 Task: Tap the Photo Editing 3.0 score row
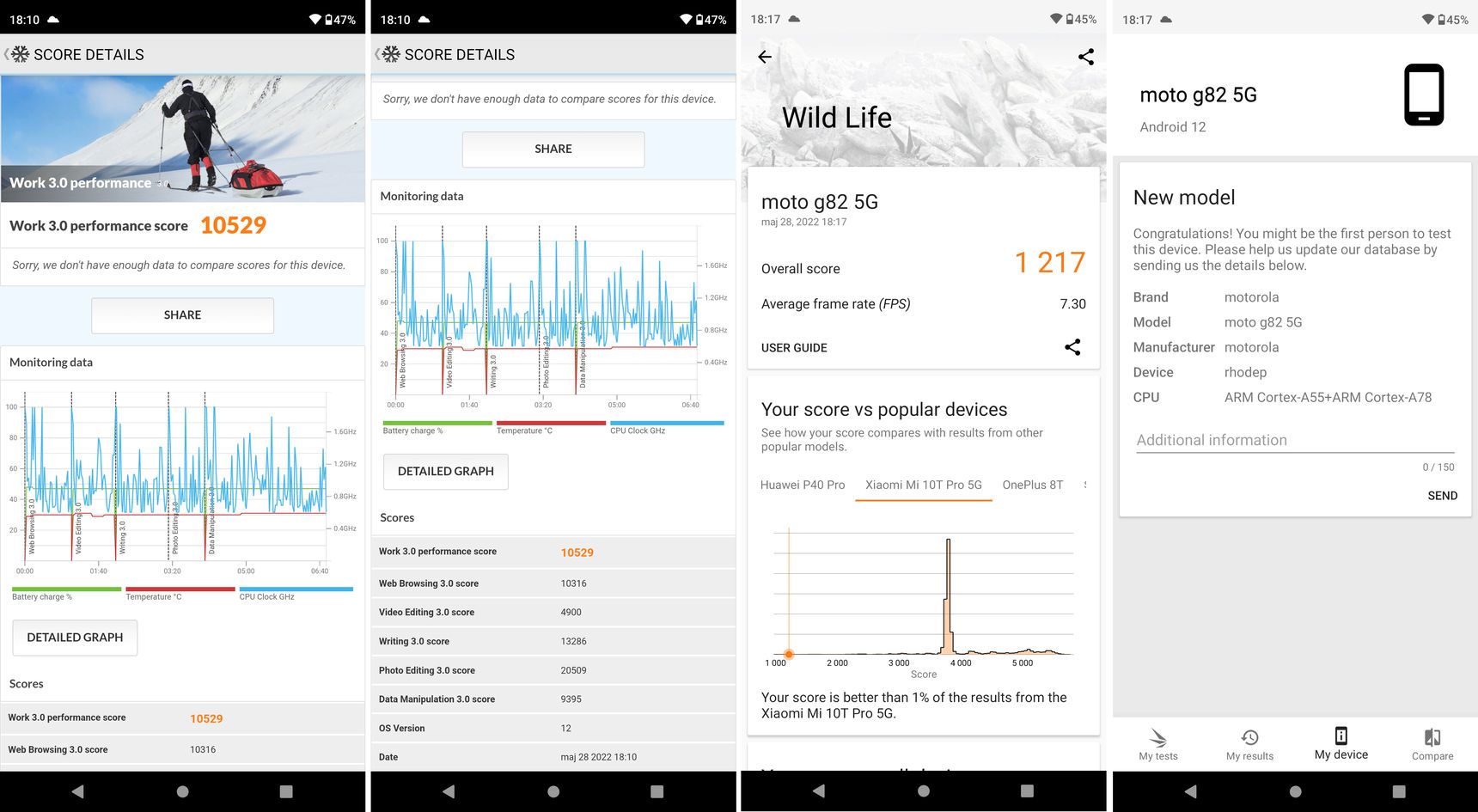[553, 670]
